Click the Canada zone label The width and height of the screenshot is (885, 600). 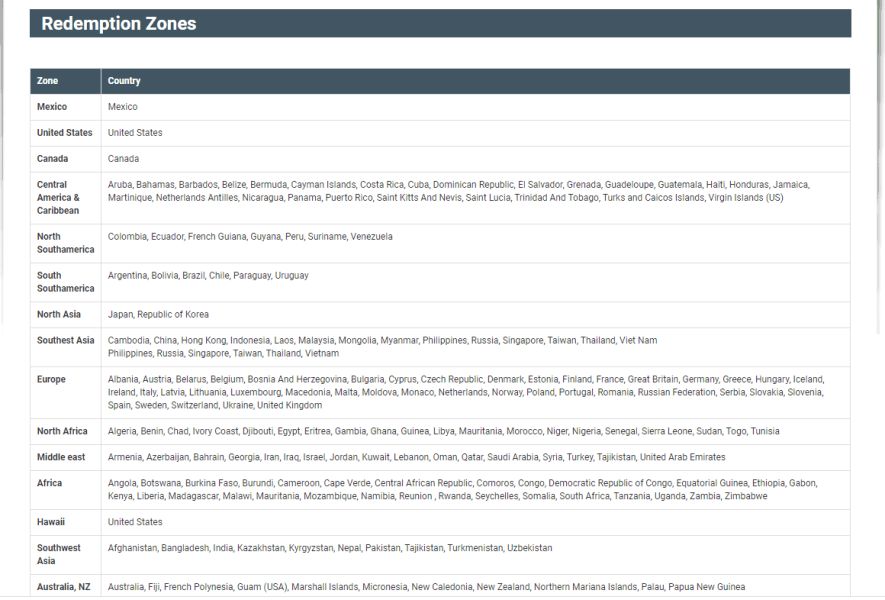(x=52, y=159)
